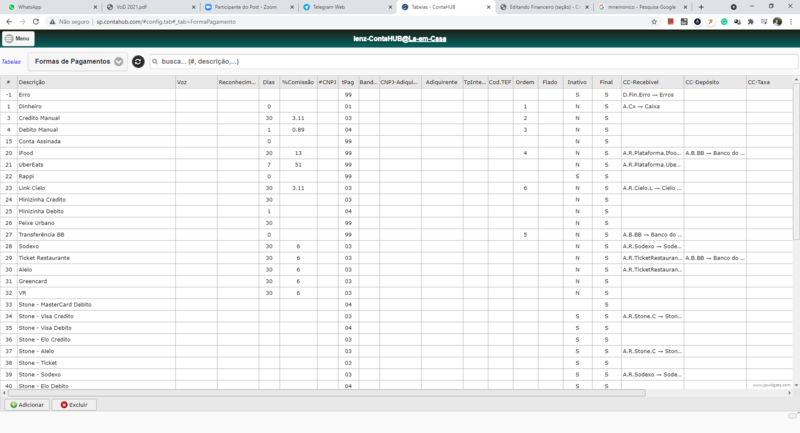Close the Telegram Web tab
This screenshot has height=433, width=800.
pyautogui.click(x=390, y=7)
